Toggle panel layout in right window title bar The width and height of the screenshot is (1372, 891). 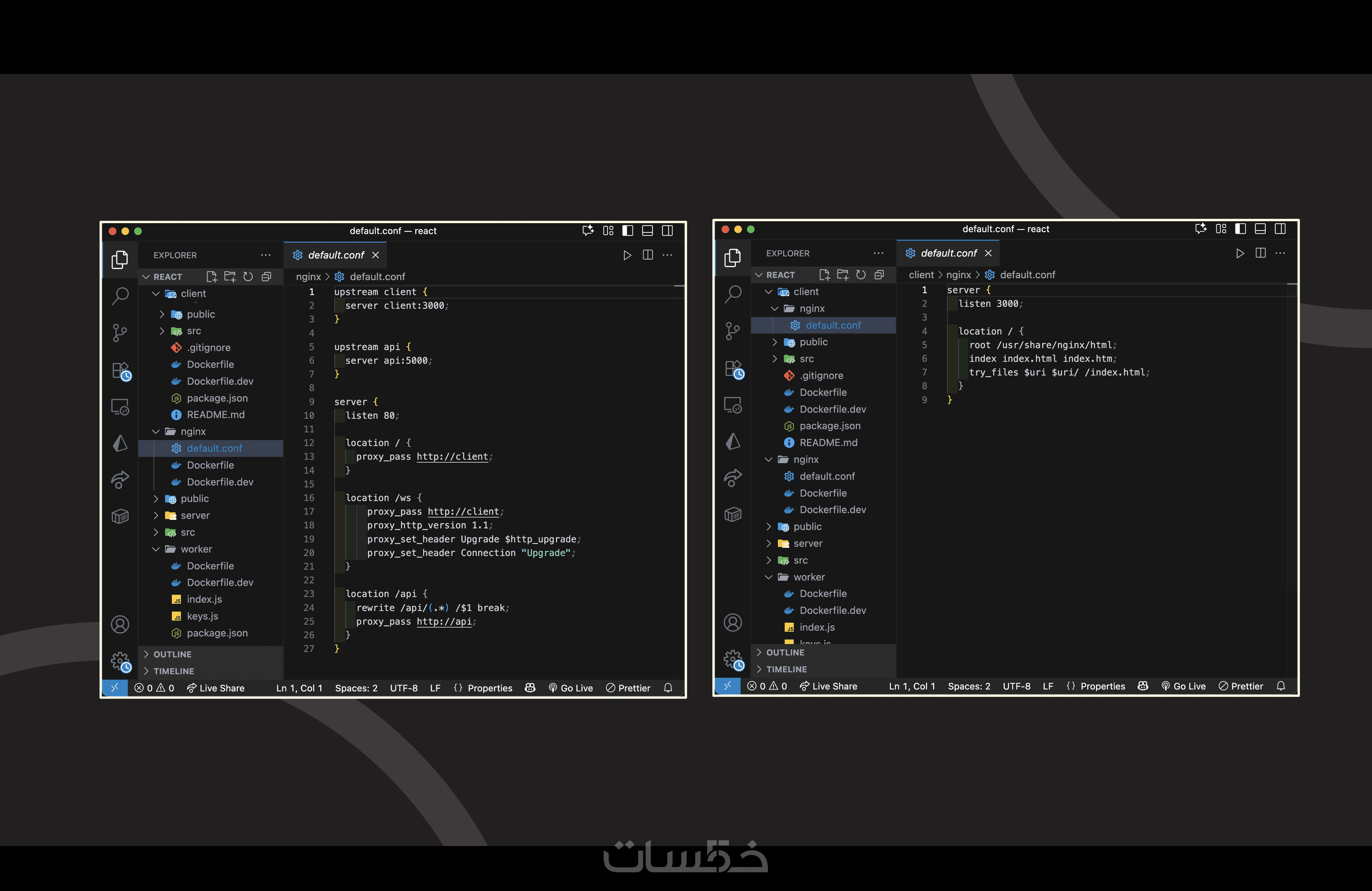(x=1260, y=229)
